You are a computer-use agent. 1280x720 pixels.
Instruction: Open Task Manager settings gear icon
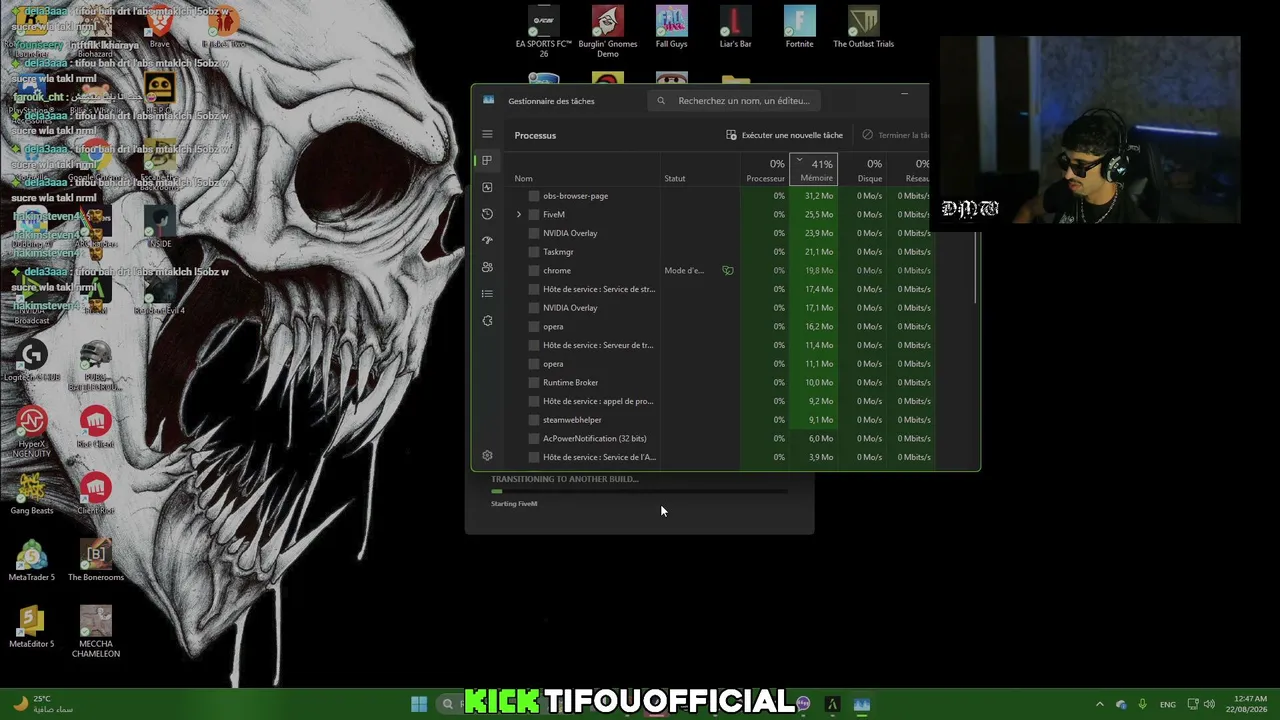coord(487,456)
